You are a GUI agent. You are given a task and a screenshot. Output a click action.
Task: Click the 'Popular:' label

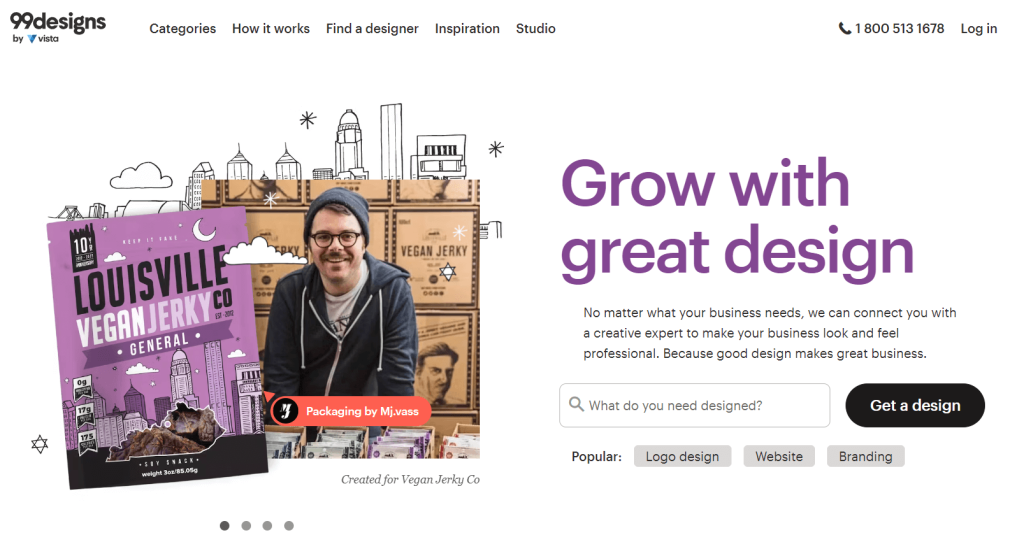596,456
